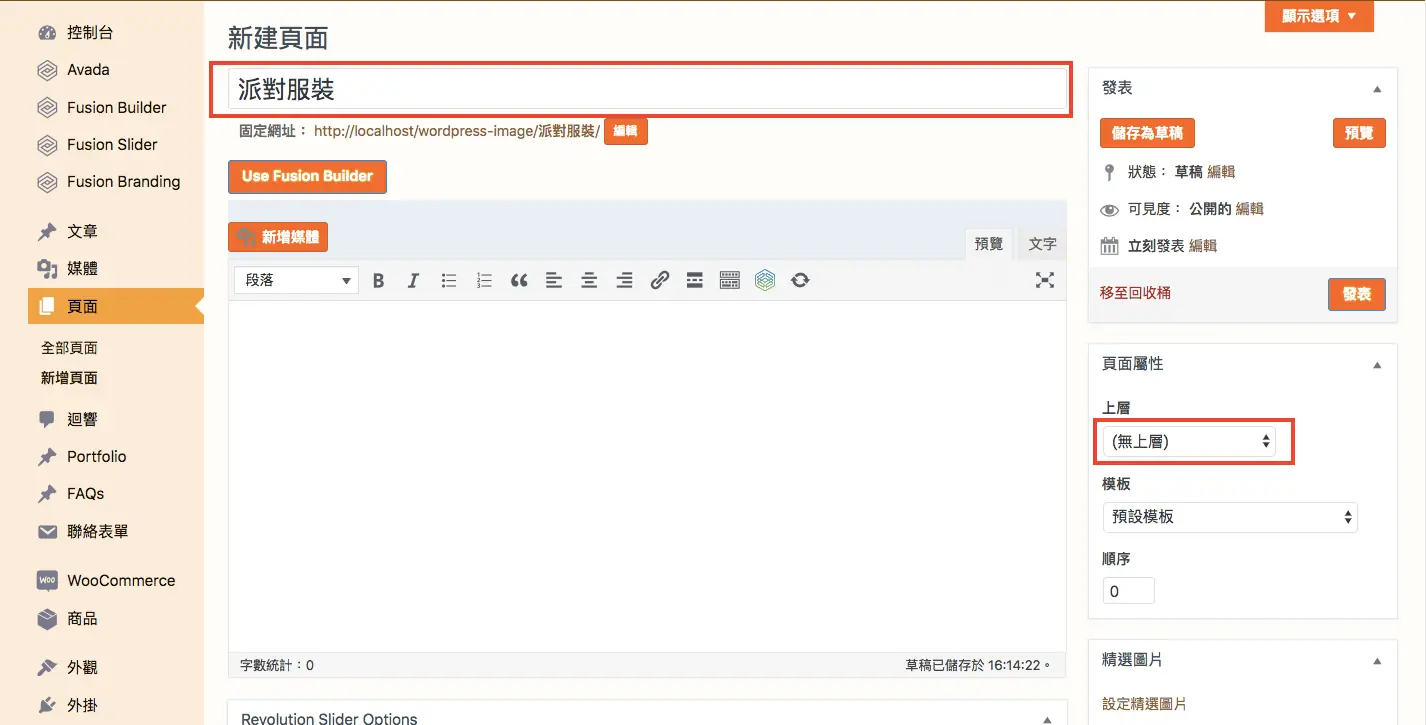Screen dimensions: 1426x725
Task: Click the 發表 publish button
Action: 1357,294
